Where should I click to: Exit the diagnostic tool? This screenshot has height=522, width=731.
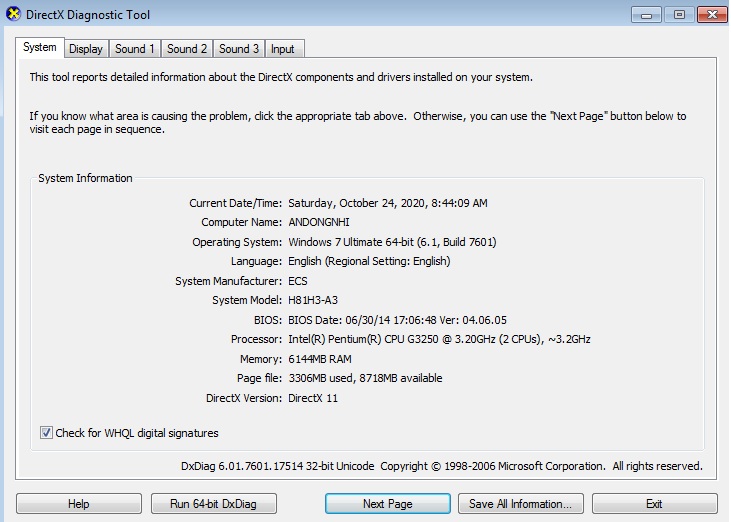pos(655,504)
